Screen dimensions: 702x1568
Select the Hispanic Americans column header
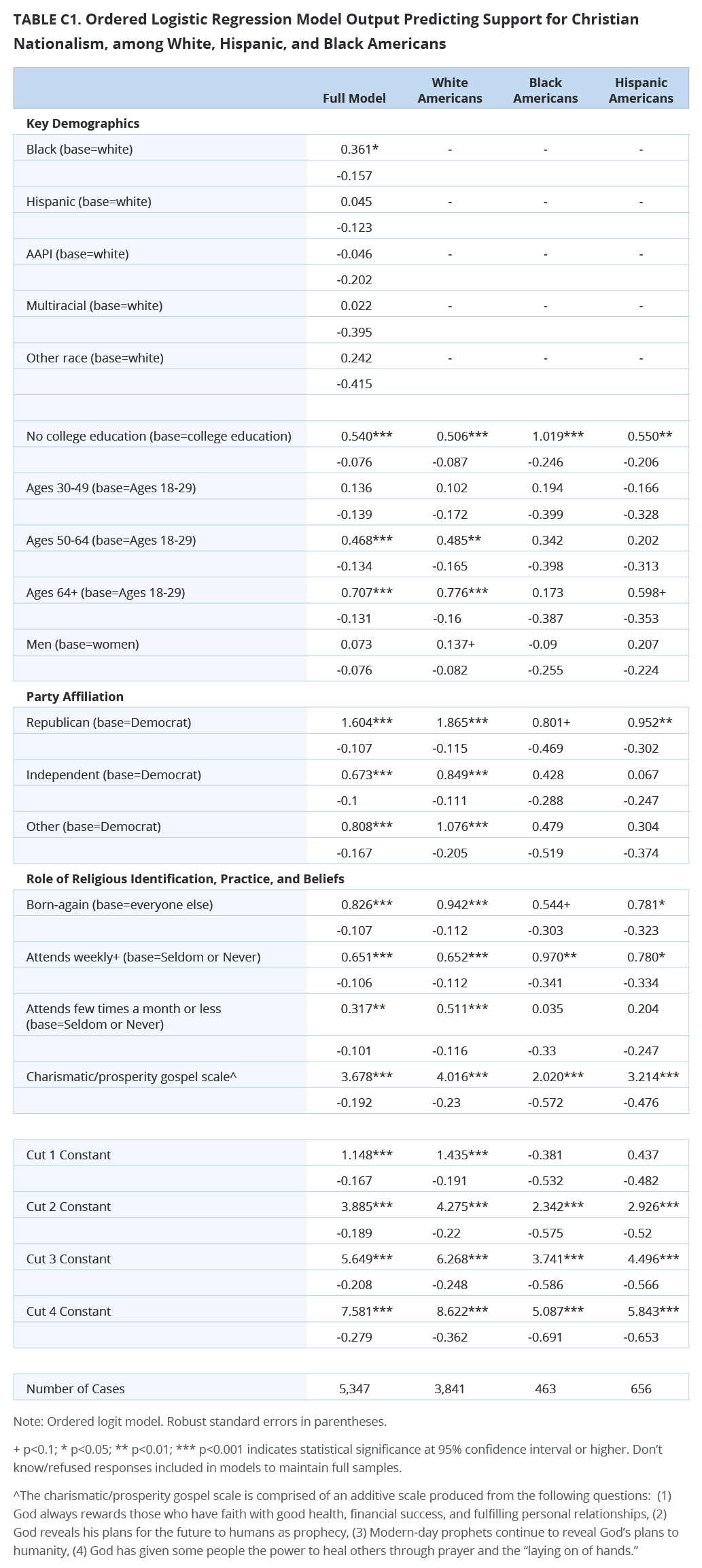pyautogui.click(x=641, y=90)
